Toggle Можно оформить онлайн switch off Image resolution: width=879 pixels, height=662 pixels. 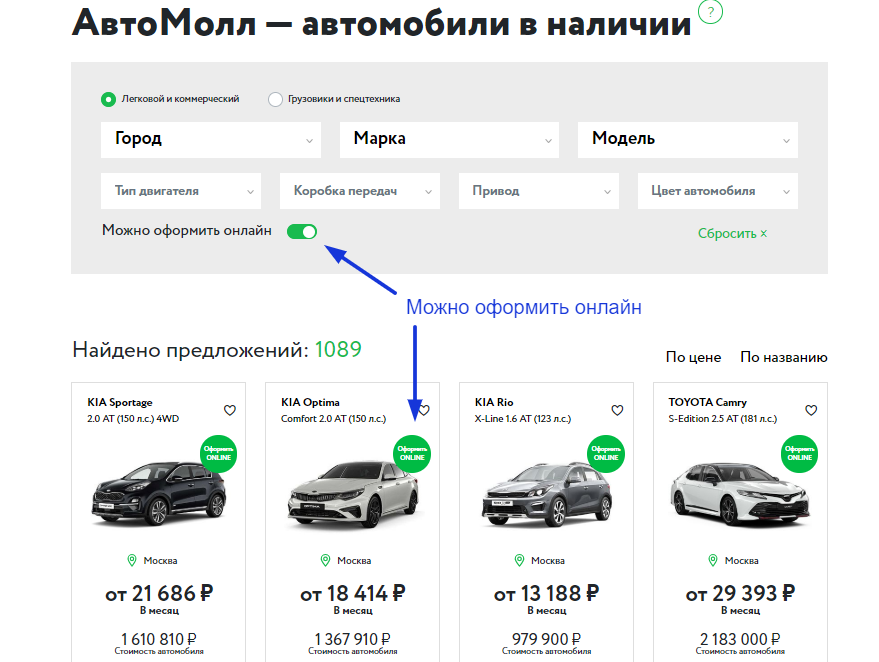[302, 232]
